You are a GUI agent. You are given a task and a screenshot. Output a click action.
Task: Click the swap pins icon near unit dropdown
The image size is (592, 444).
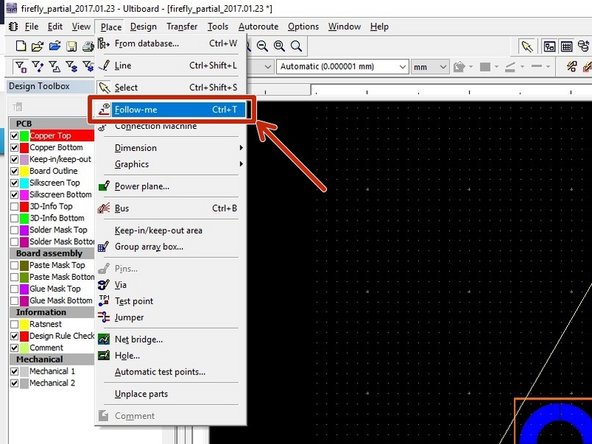click(x=572, y=67)
